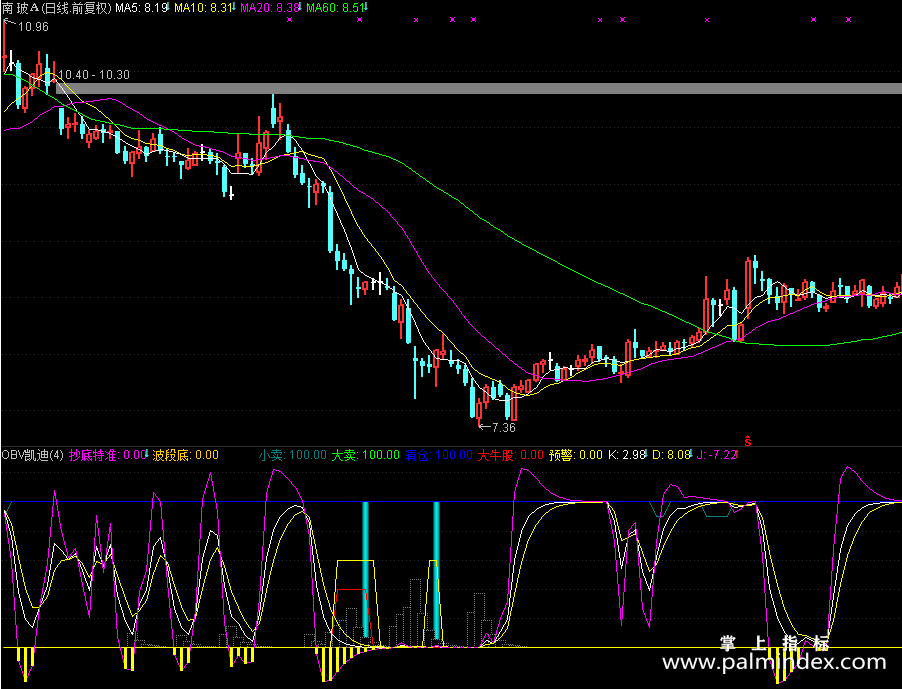Select the D: 8.08 value label
This screenshot has width=902, height=689.
[x=671, y=455]
